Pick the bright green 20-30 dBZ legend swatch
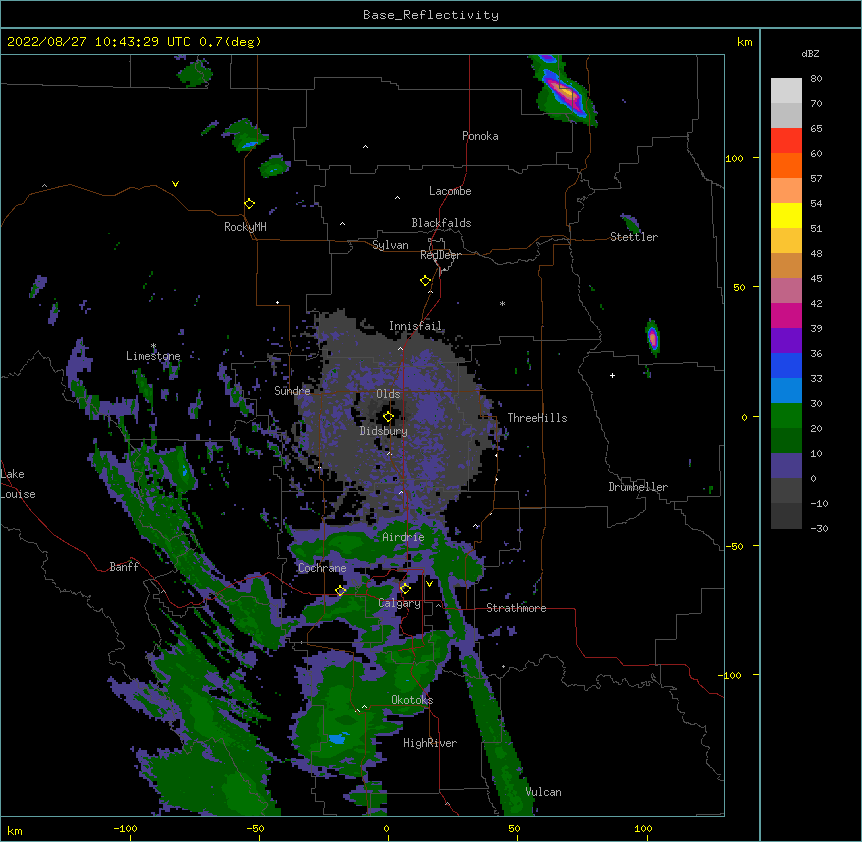Image resolution: width=862 pixels, height=842 pixels. pos(786,416)
